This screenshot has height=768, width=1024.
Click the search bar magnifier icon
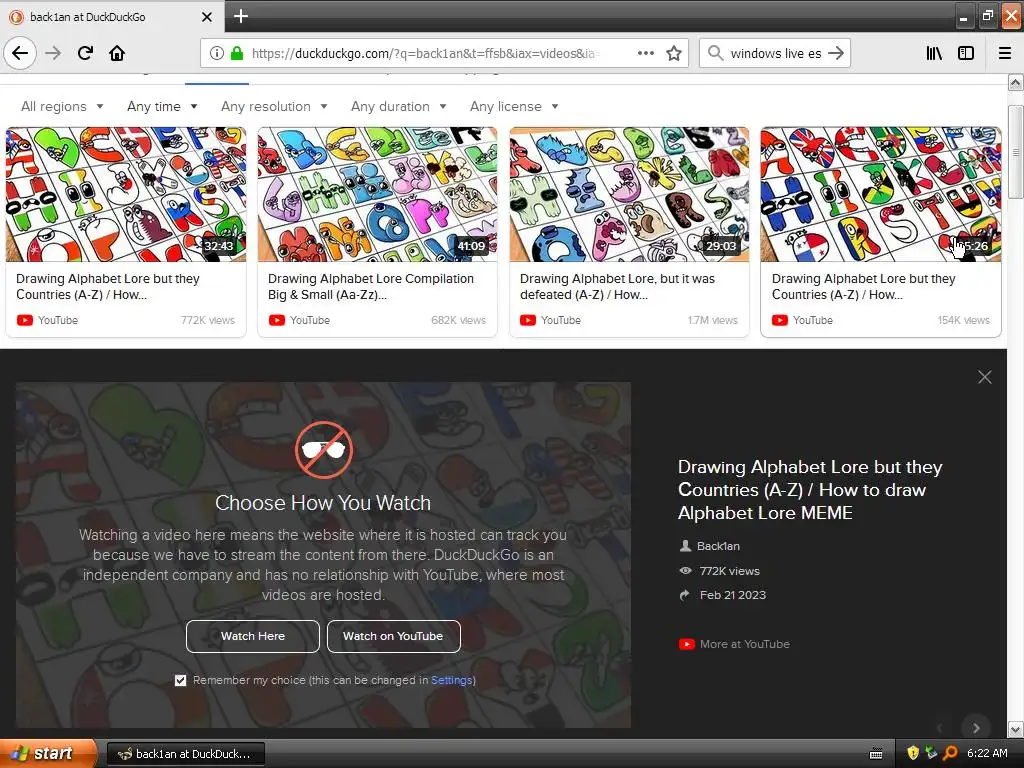click(x=716, y=53)
